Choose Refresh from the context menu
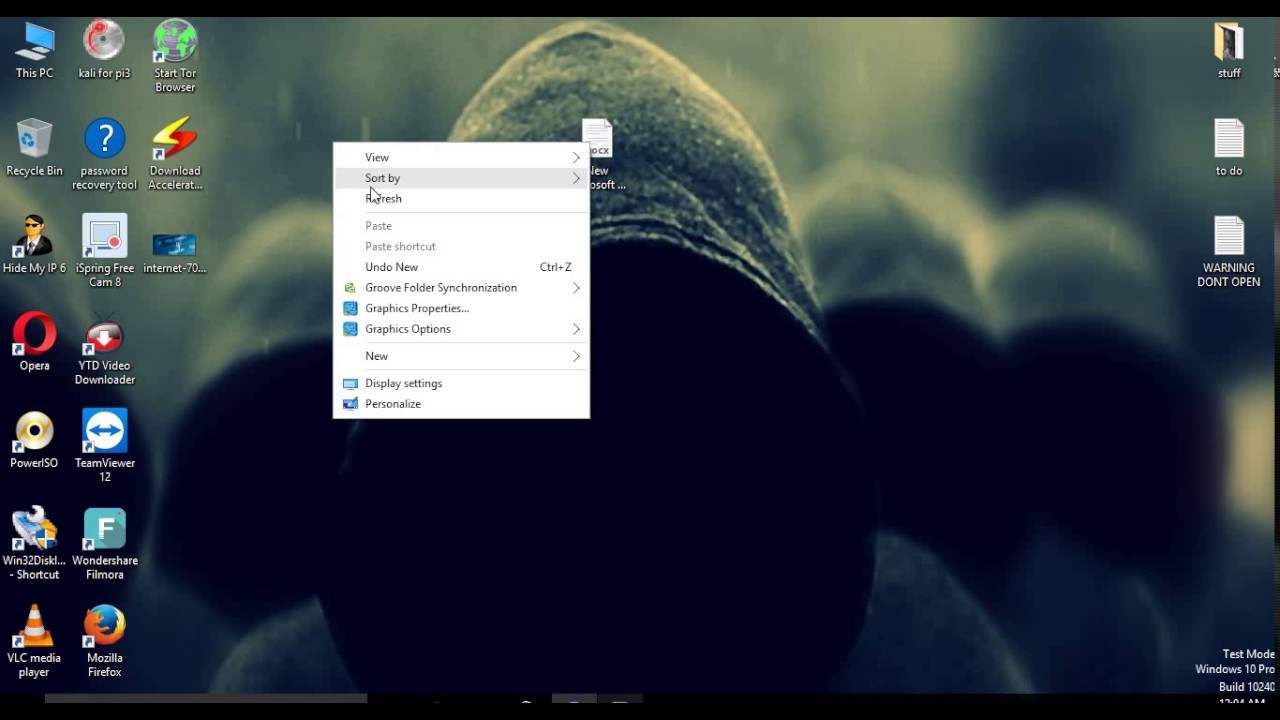The image size is (1280, 720). click(x=461, y=198)
